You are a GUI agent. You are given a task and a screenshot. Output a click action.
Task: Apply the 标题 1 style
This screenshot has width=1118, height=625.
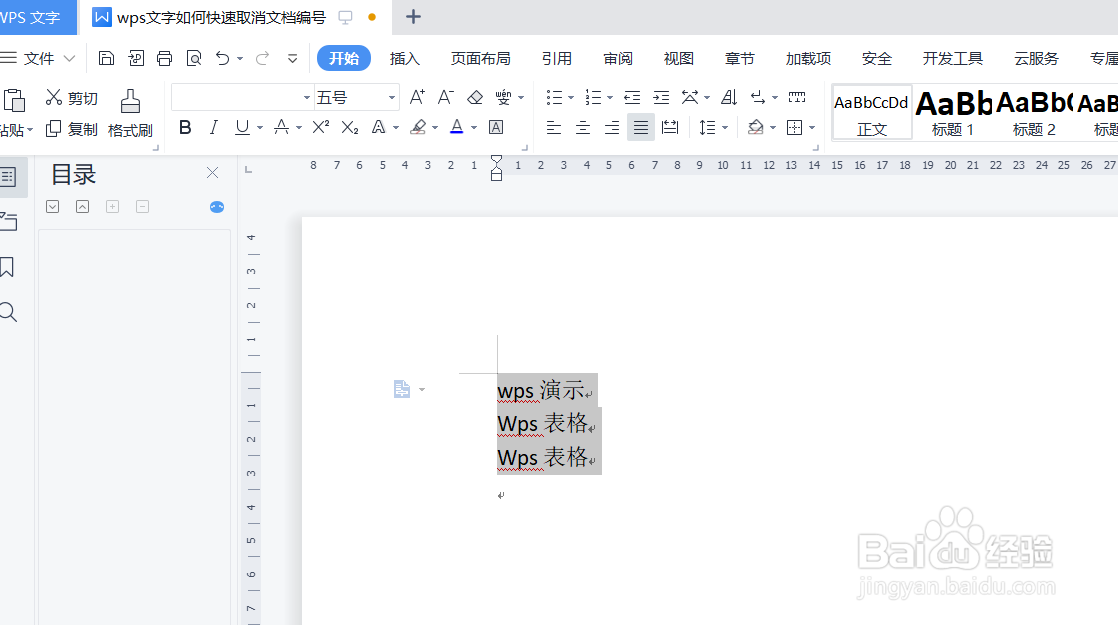click(x=953, y=113)
